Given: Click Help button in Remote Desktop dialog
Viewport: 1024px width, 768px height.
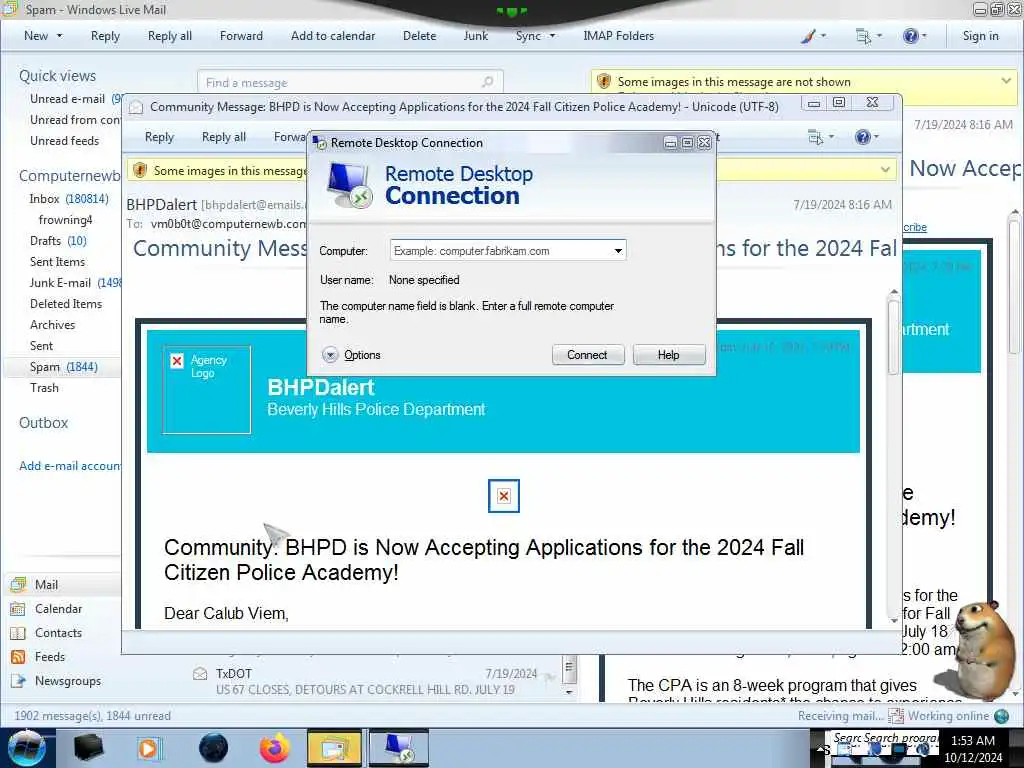Looking at the screenshot, I should pyautogui.click(x=669, y=355).
